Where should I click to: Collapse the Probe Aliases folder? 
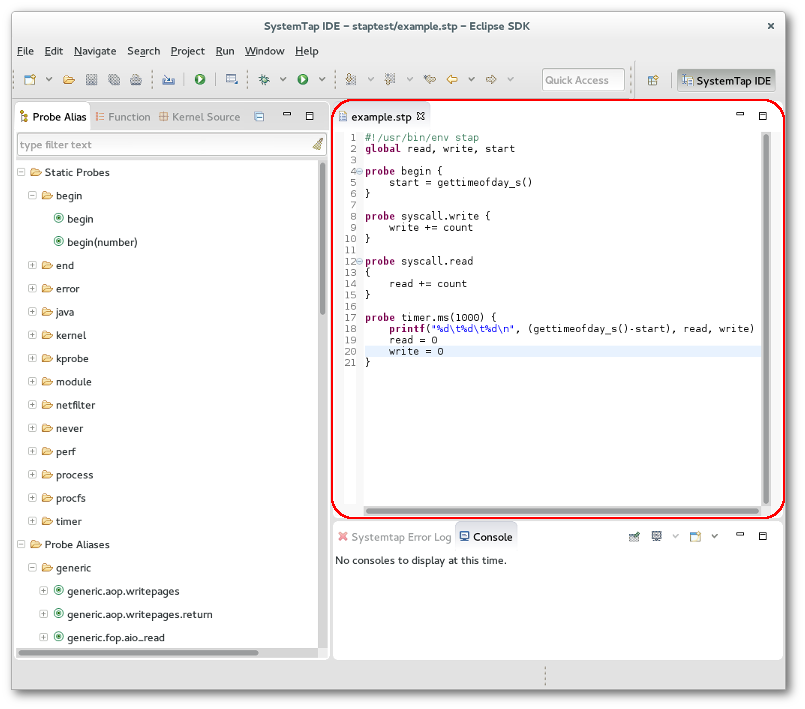[x=21, y=544]
